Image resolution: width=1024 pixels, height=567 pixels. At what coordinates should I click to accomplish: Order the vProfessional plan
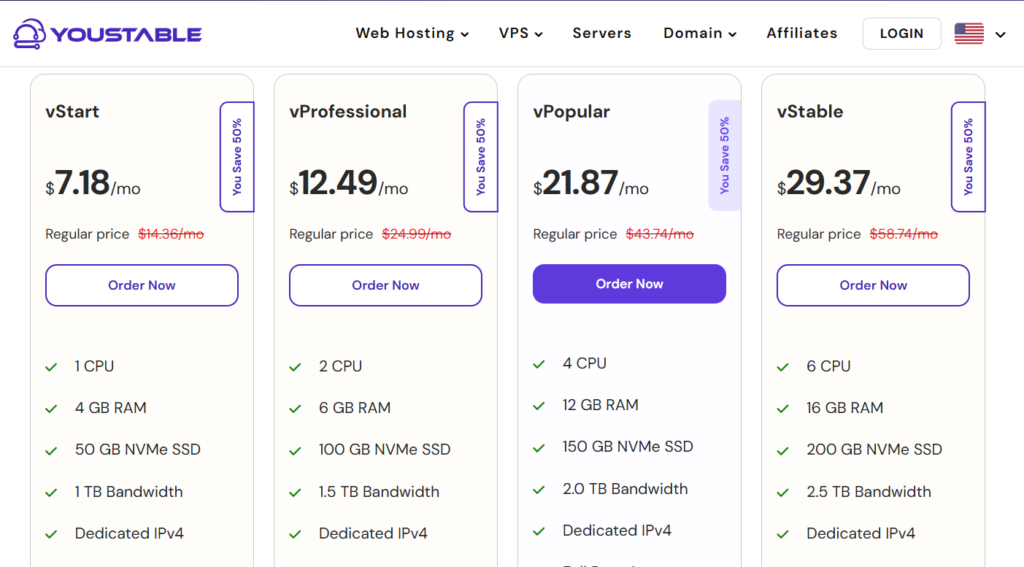point(385,285)
